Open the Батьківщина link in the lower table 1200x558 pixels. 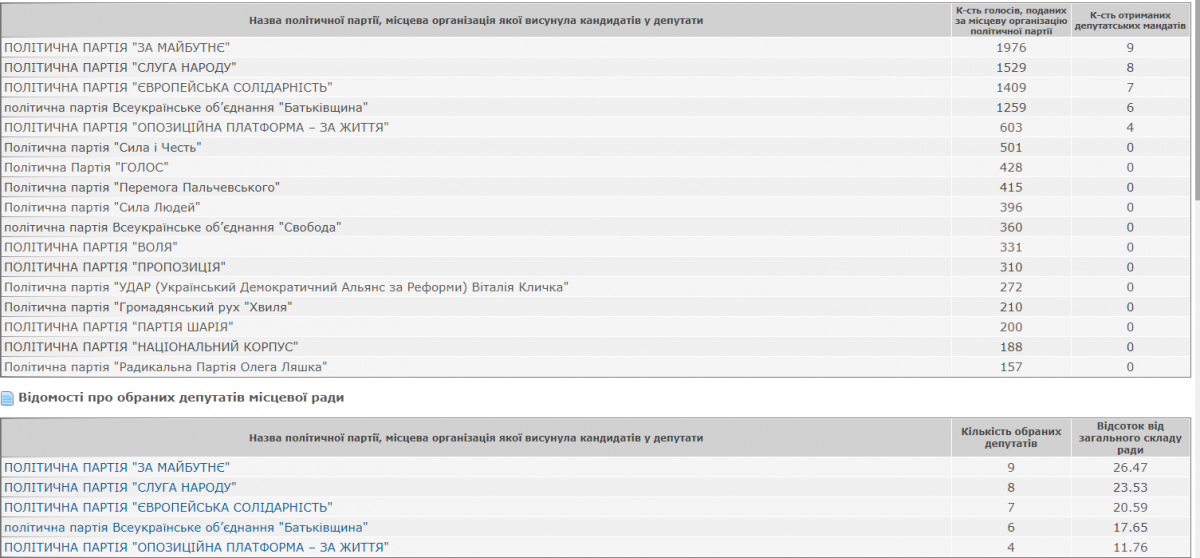click(x=186, y=527)
